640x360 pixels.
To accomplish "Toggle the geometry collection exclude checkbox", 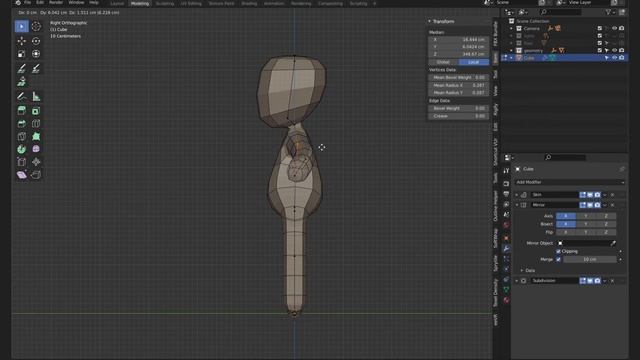I will [x=600, y=51].
